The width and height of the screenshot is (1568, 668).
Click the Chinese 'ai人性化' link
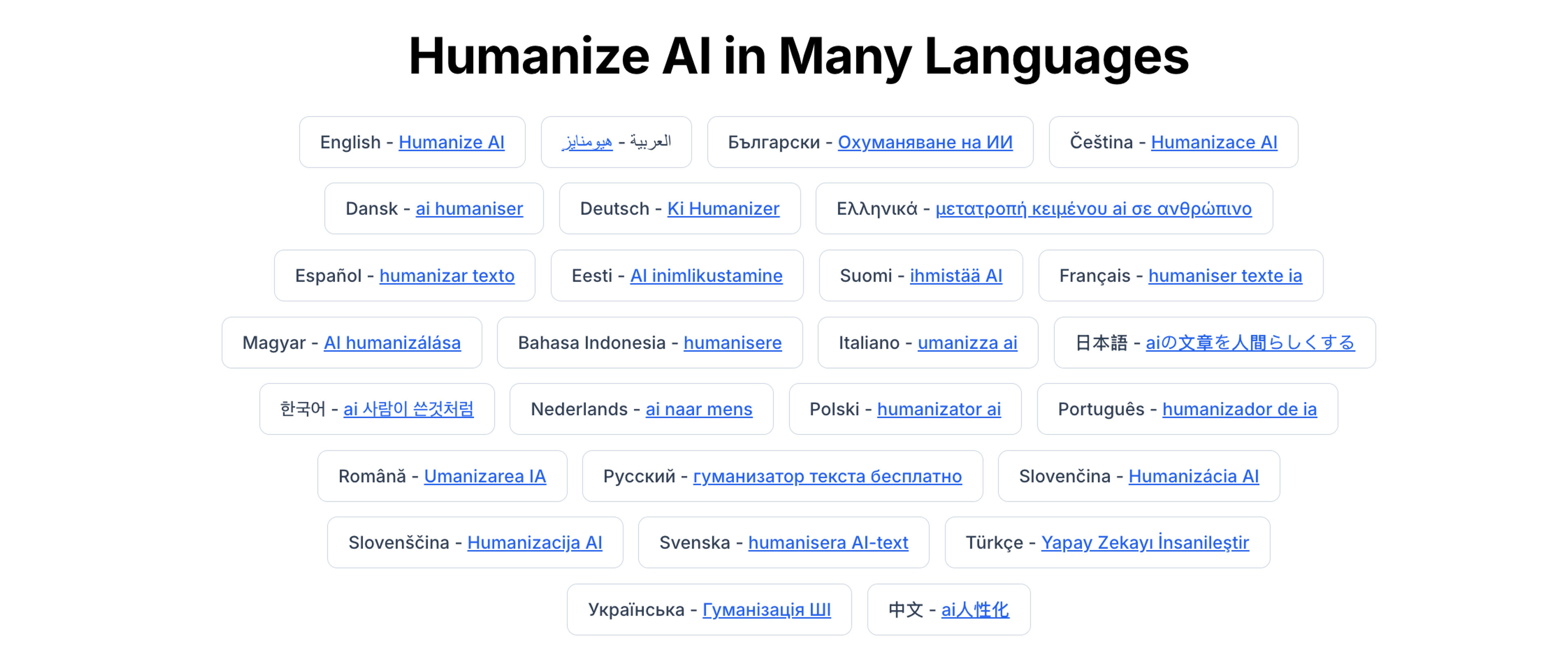tap(975, 610)
